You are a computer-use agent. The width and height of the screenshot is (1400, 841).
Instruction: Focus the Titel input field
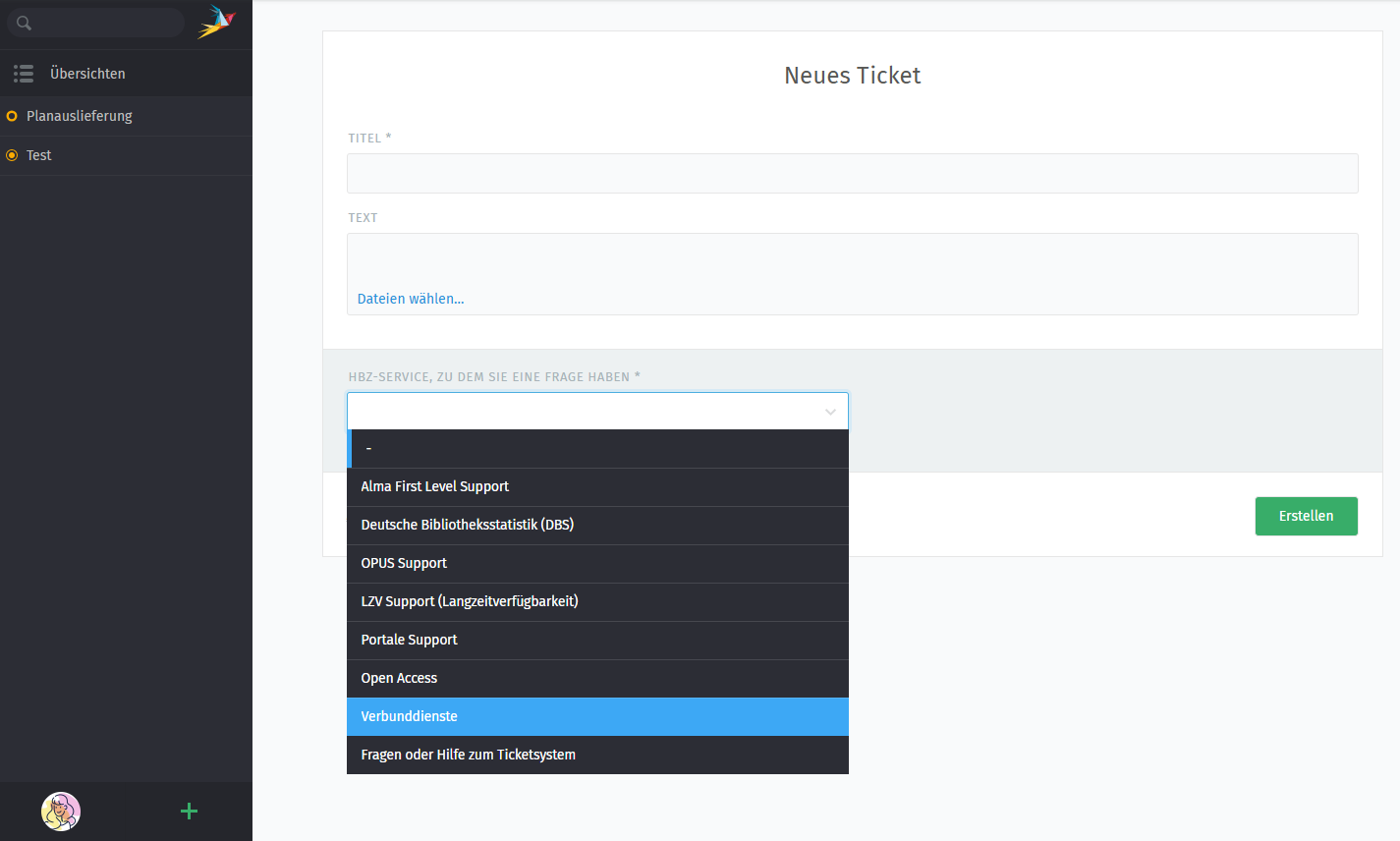coord(852,173)
